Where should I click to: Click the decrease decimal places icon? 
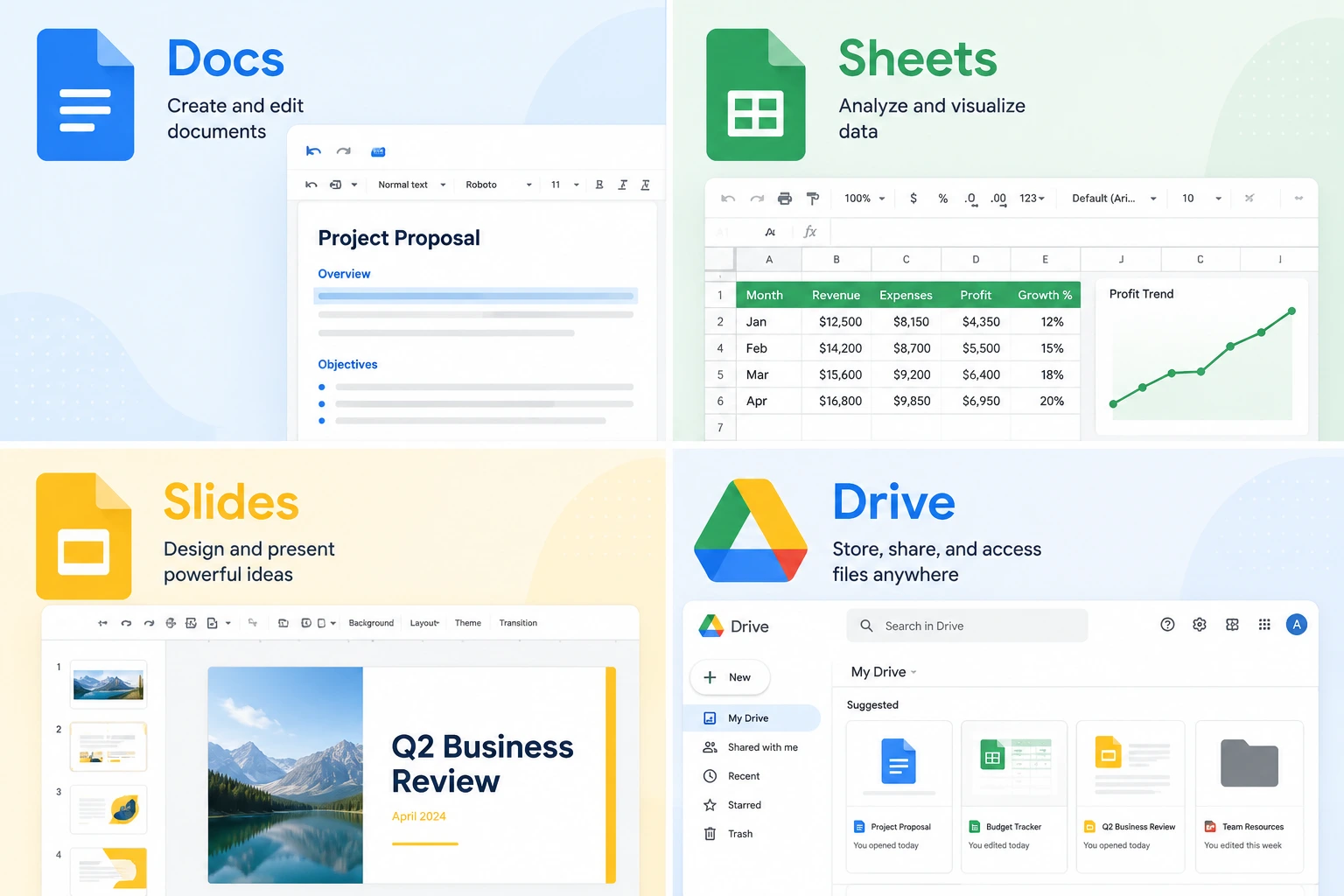970,199
